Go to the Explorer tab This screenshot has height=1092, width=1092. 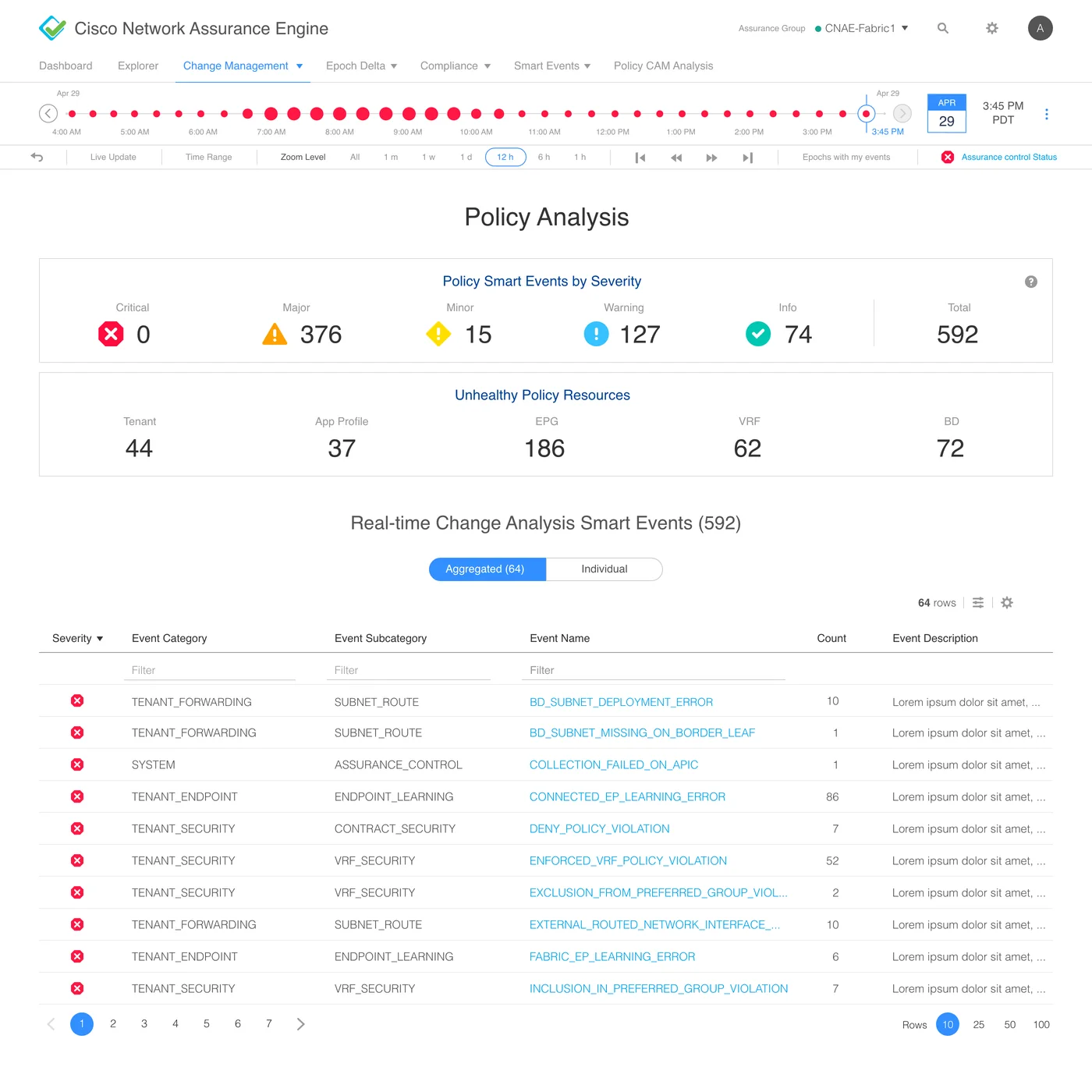coord(138,66)
